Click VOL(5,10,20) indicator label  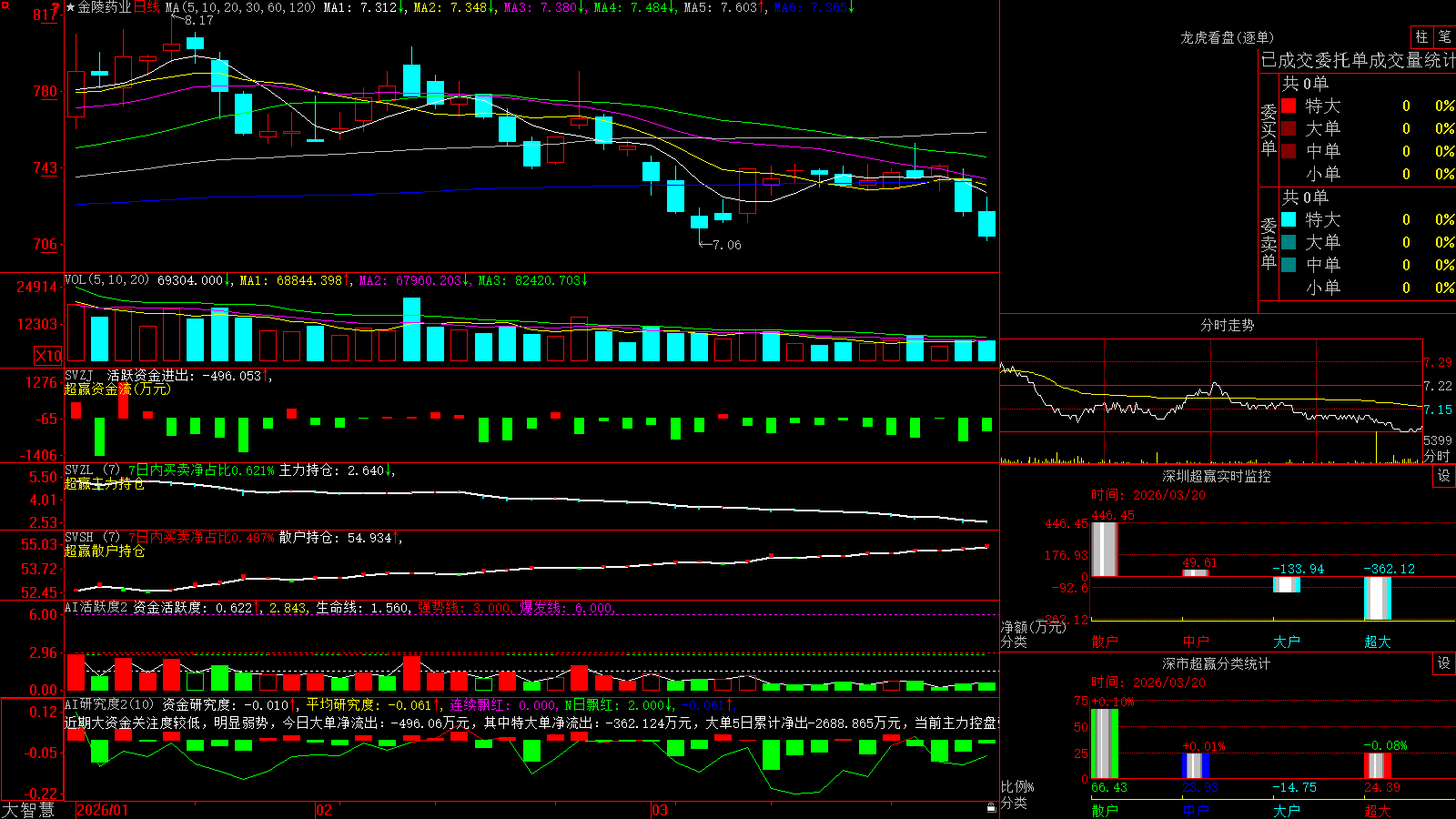(x=106, y=279)
